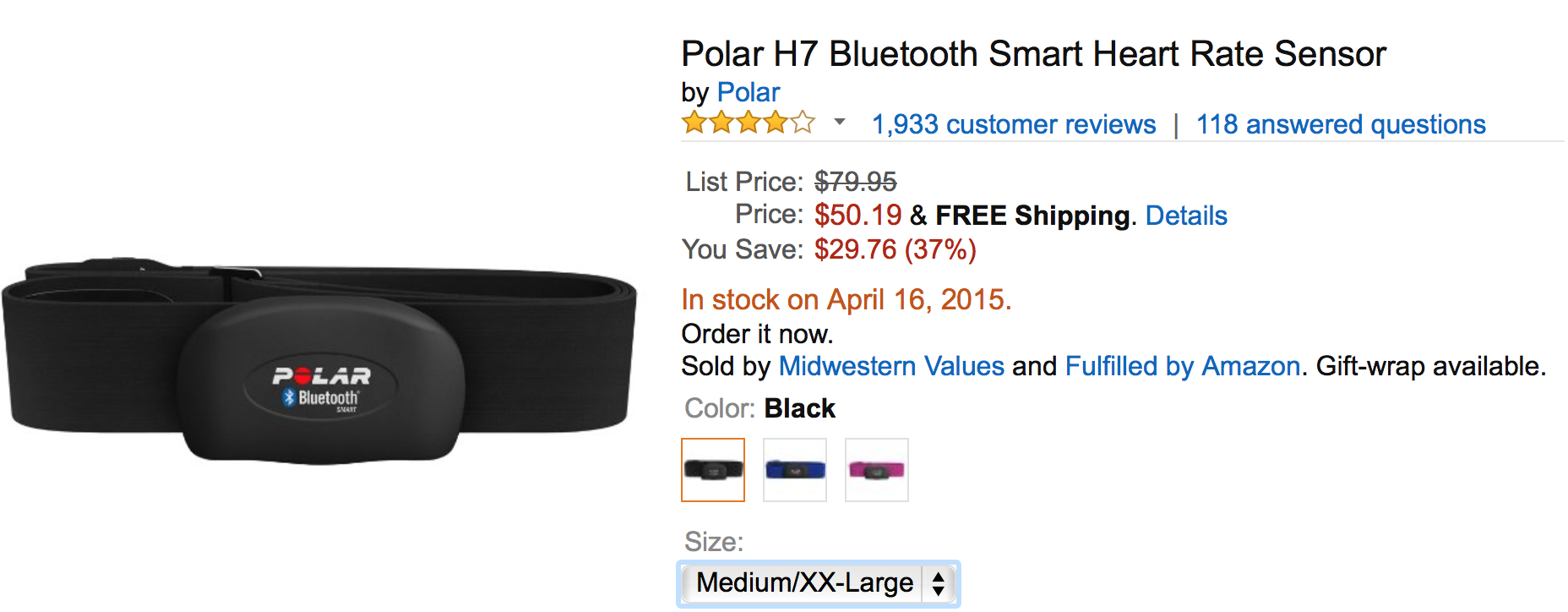
Task: Click the size selector stepper arrows
Action: click(x=938, y=583)
